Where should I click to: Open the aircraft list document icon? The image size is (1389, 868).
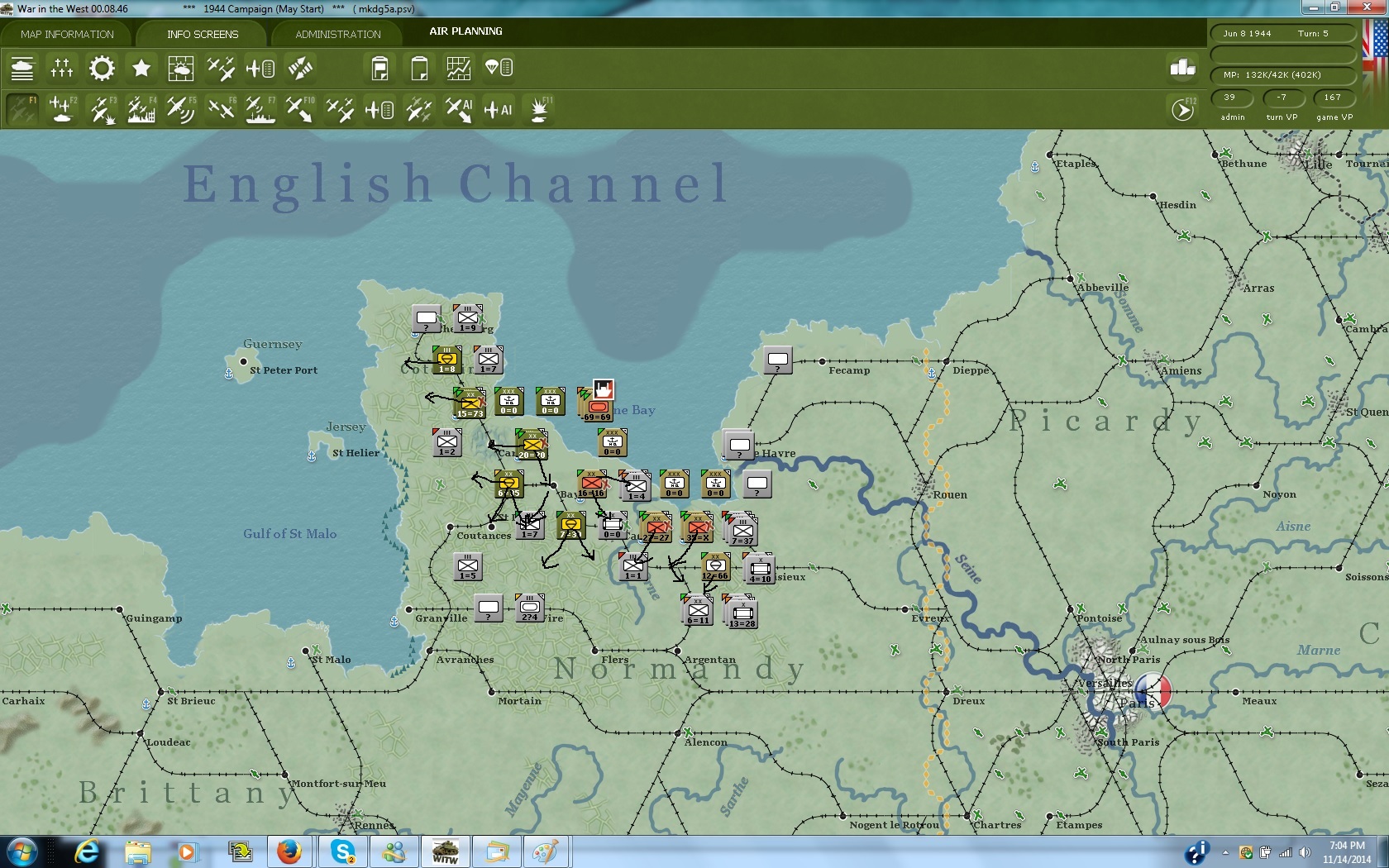(x=260, y=68)
